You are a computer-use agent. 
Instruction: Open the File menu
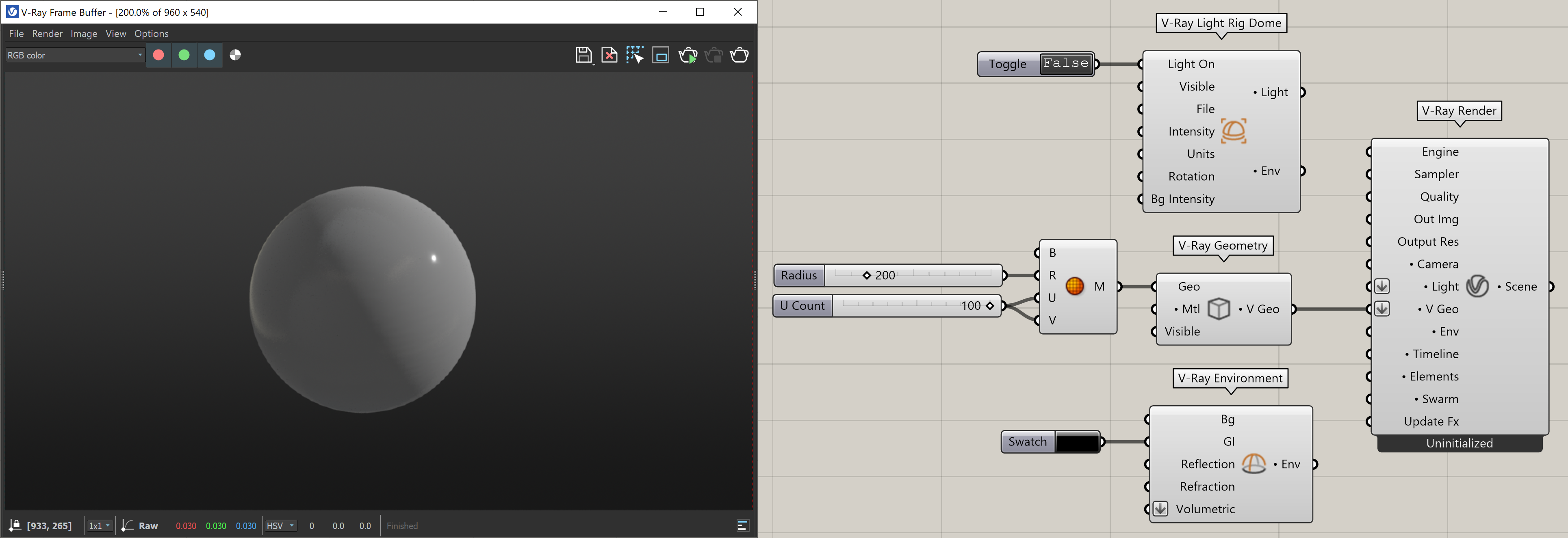pyautogui.click(x=16, y=33)
